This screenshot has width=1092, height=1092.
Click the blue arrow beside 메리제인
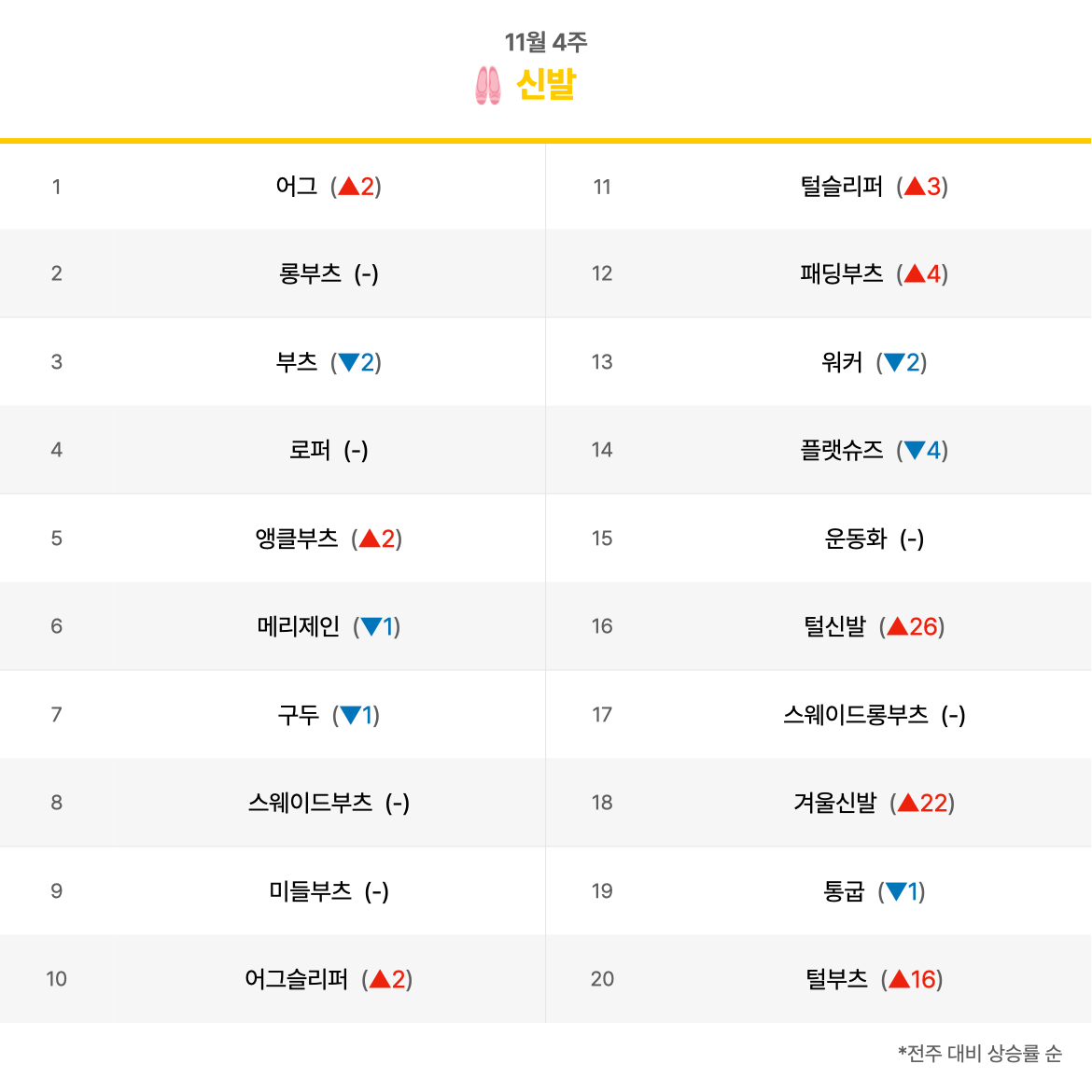point(371,627)
